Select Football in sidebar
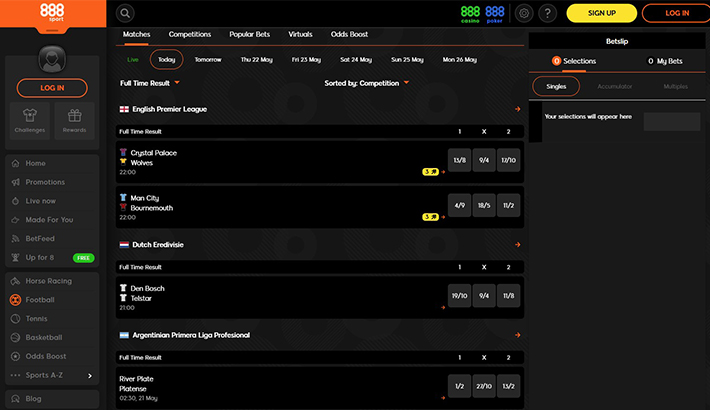This screenshot has height=410, width=710. point(52,300)
